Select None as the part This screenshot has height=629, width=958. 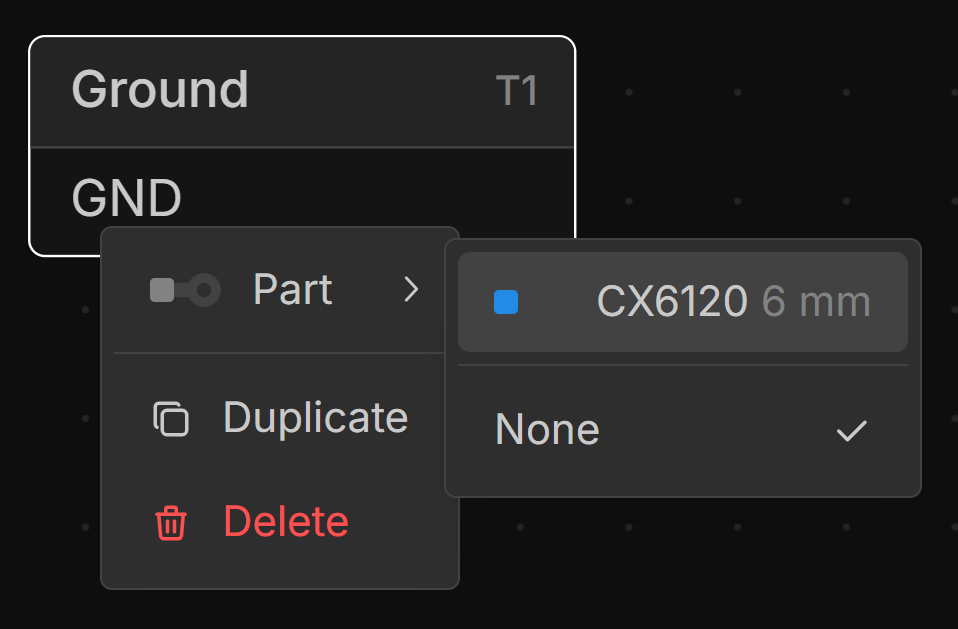click(x=548, y=431)
